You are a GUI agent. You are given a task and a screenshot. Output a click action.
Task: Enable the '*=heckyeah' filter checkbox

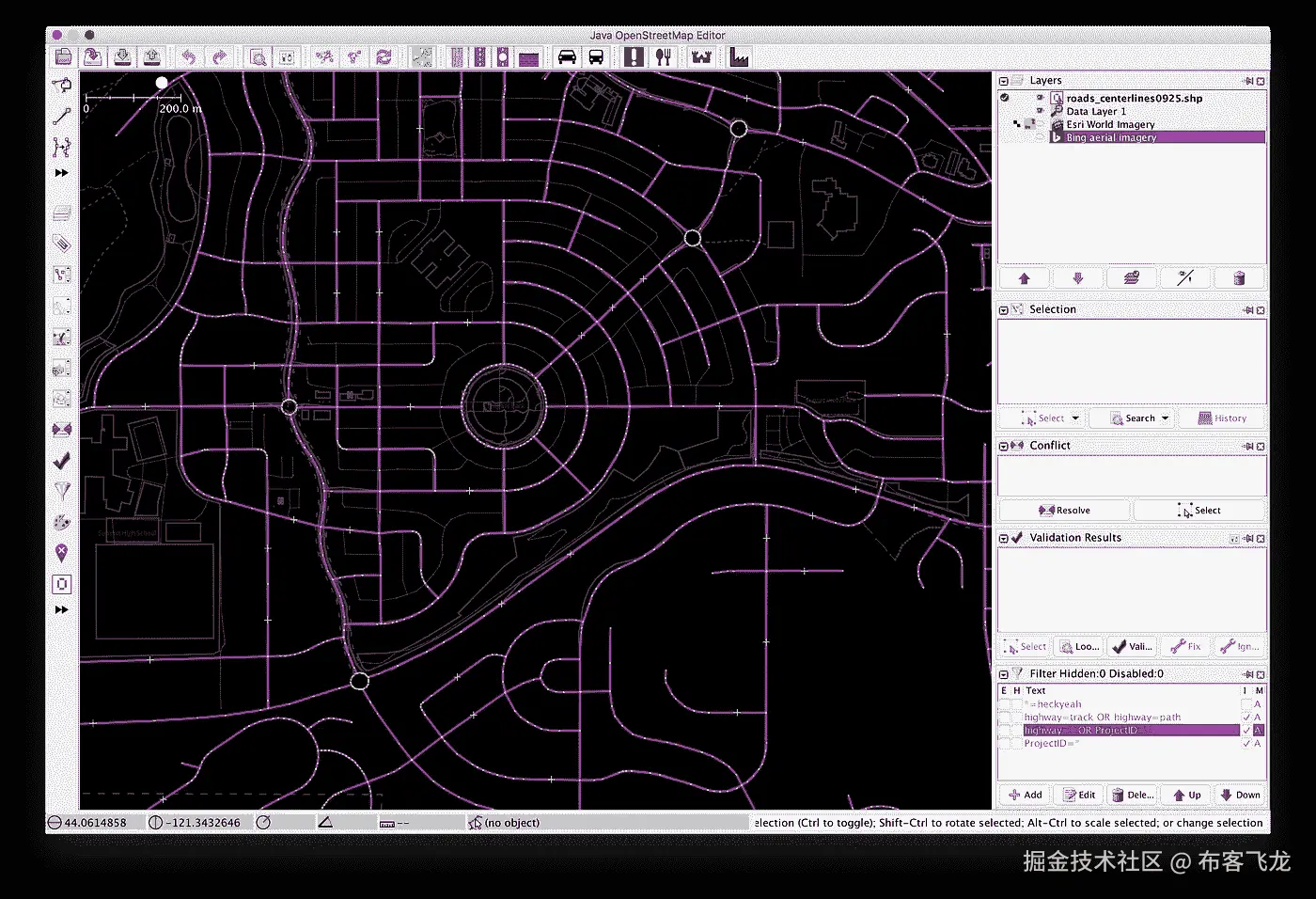click(x=1004, y=704)
